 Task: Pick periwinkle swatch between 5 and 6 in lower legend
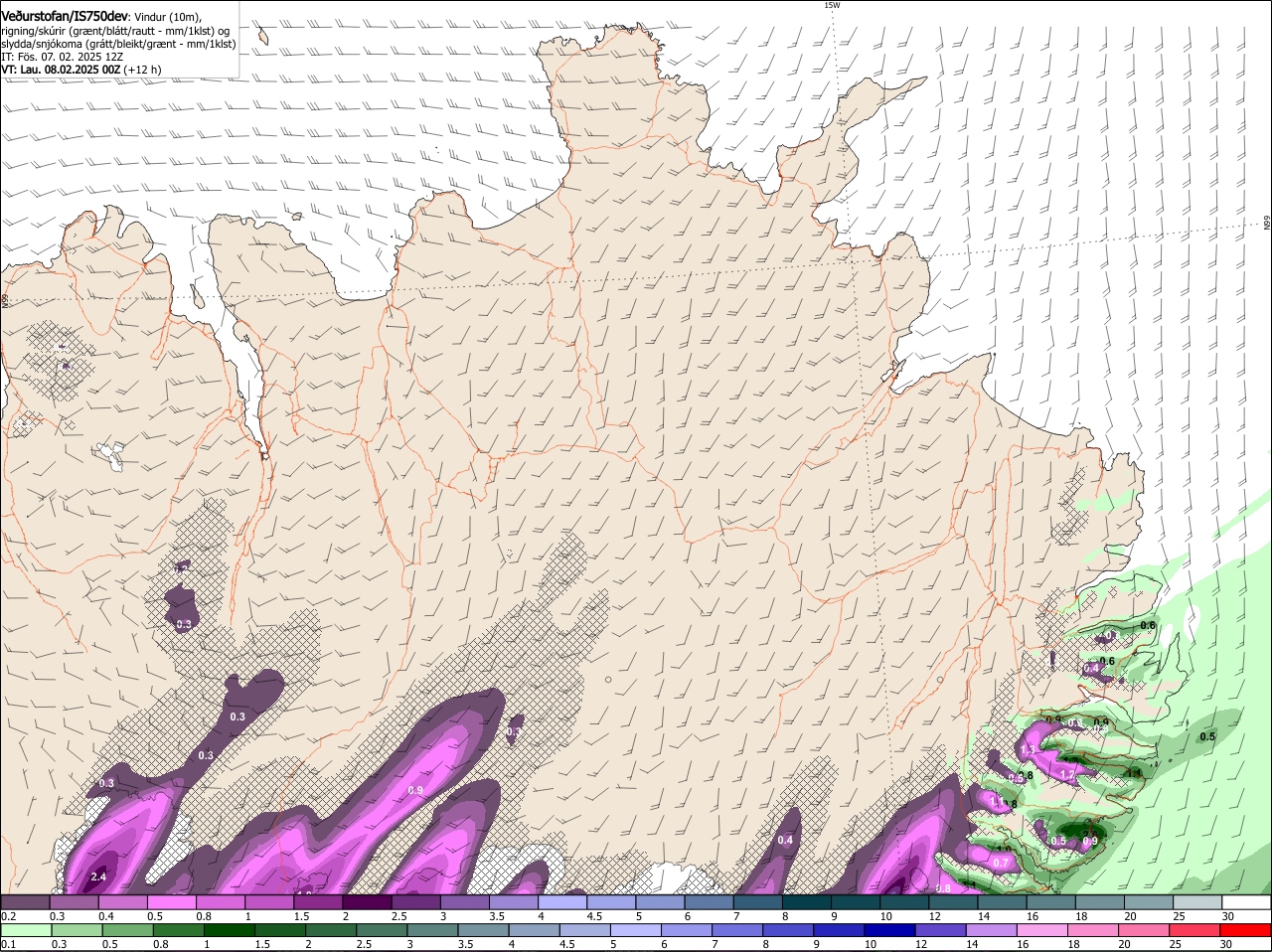coord(637,930)
